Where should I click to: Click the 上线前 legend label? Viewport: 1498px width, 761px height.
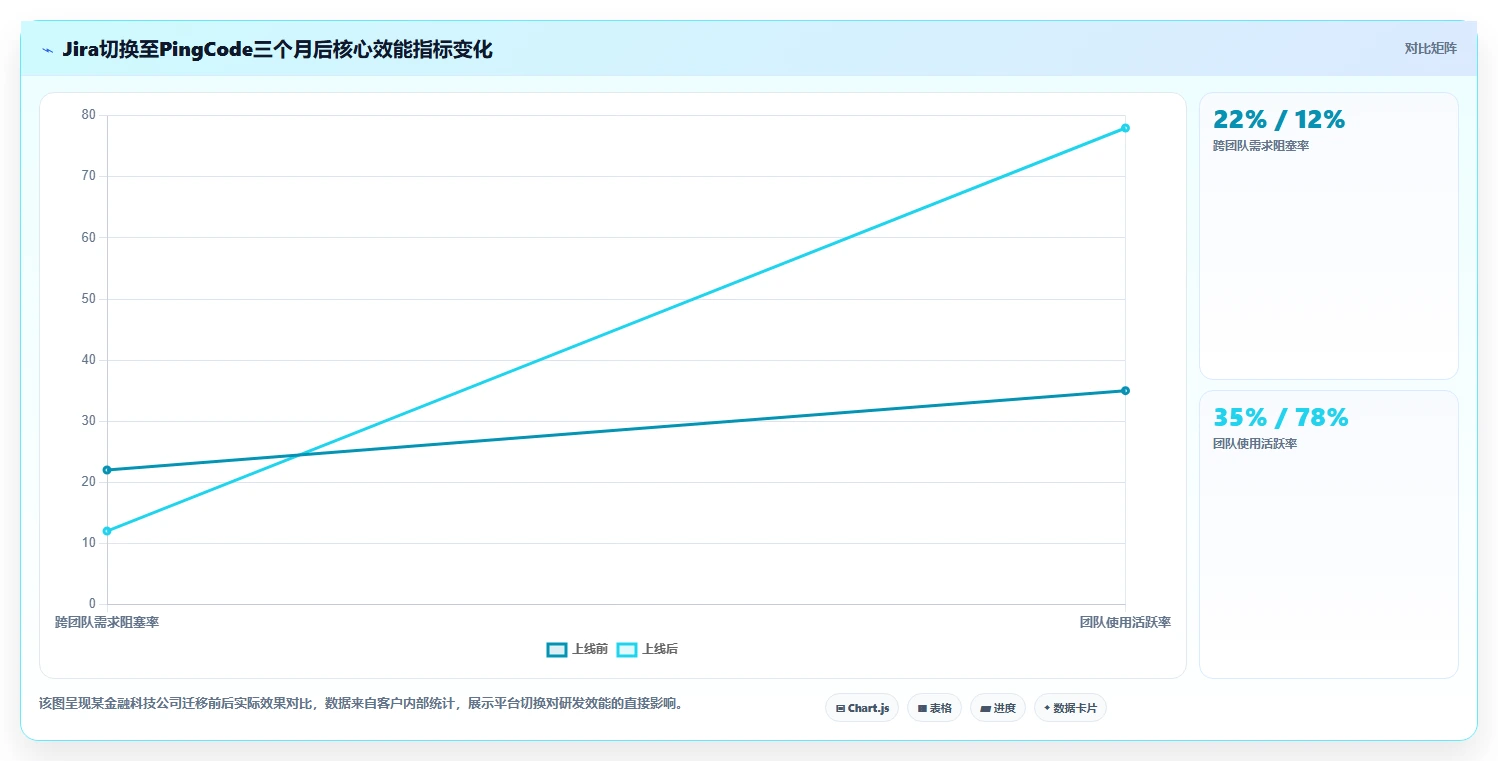click(x=590, y=650)
